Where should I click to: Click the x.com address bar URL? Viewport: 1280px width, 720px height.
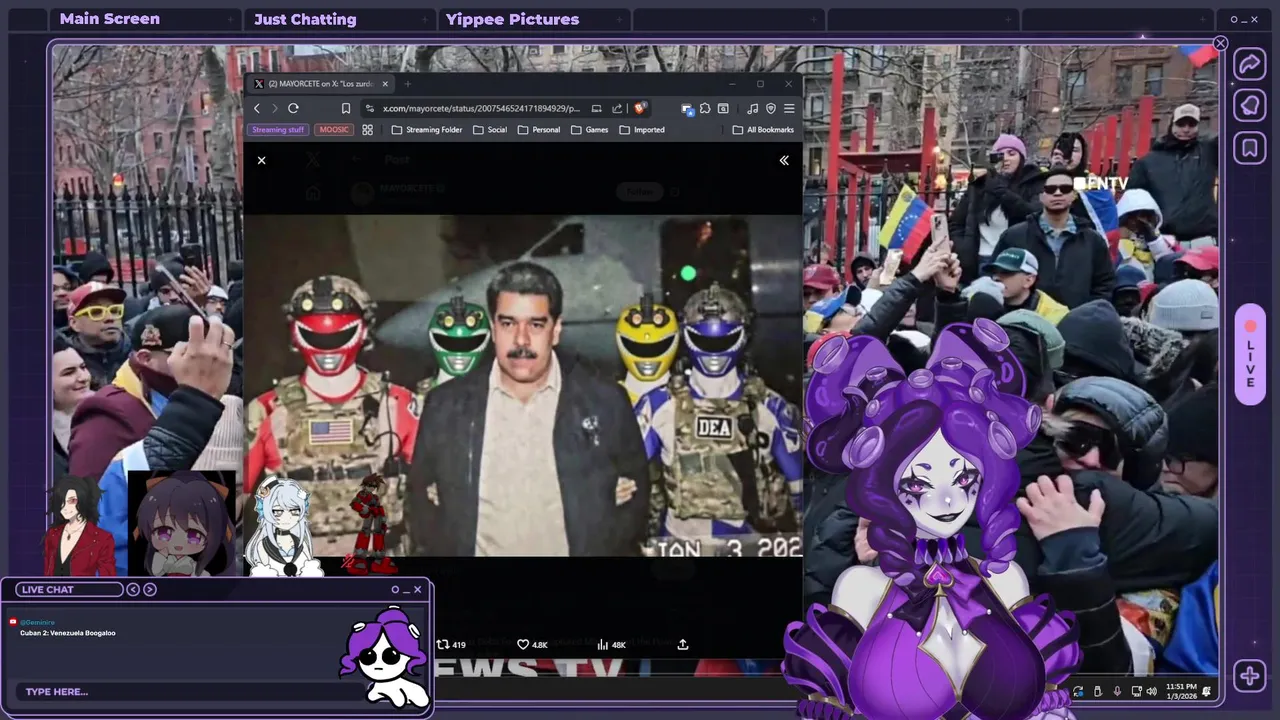tap(481, 108)
